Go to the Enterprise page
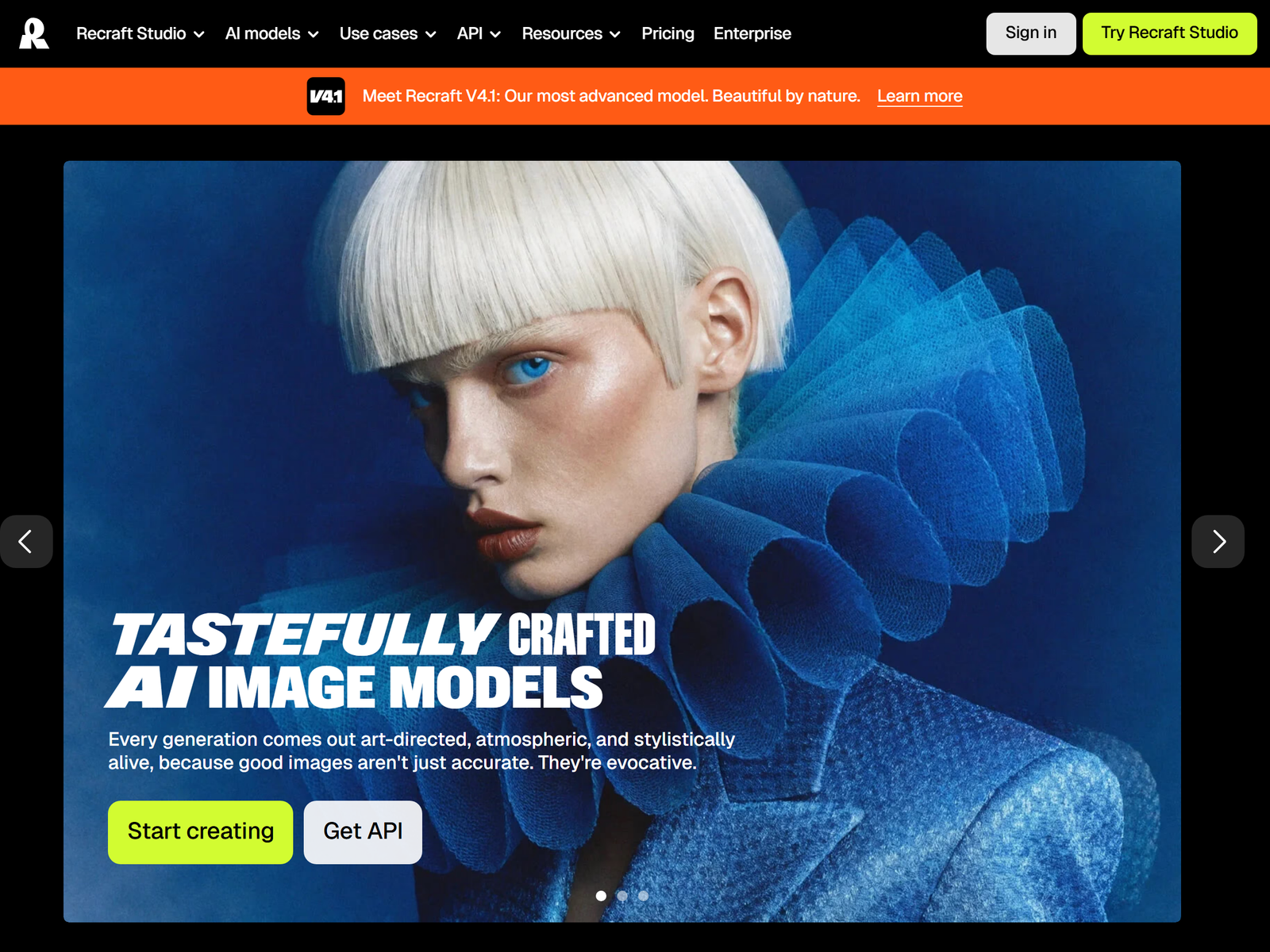The width and height of the screenshot is (1270, 952). 752,33
